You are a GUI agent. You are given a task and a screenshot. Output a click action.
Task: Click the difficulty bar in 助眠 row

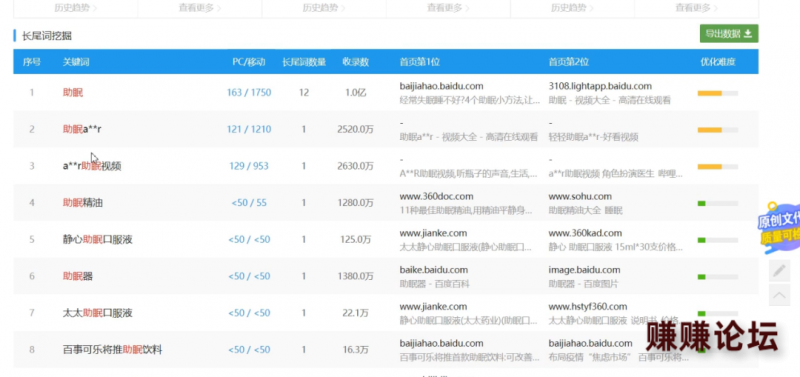point(717,93)
